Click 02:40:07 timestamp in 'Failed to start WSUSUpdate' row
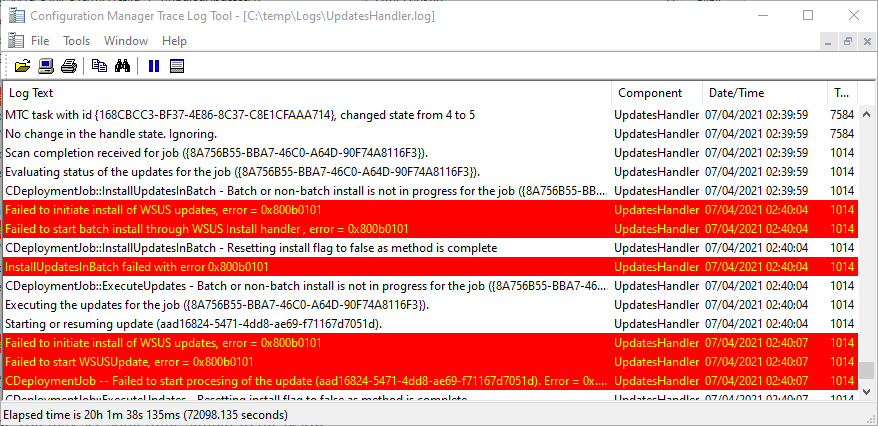The image size is (878, 426). coord(756,362)
